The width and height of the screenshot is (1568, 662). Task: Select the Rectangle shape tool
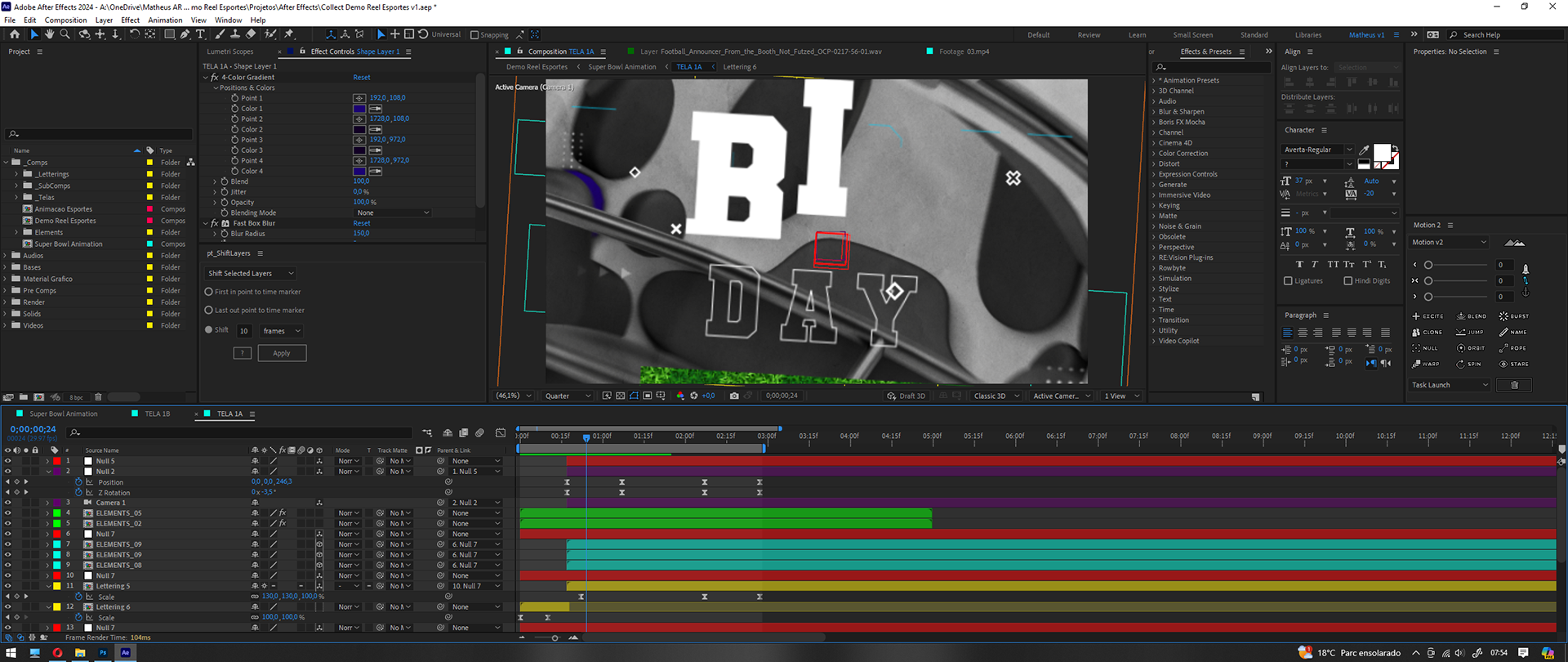[x=169, y=34]
